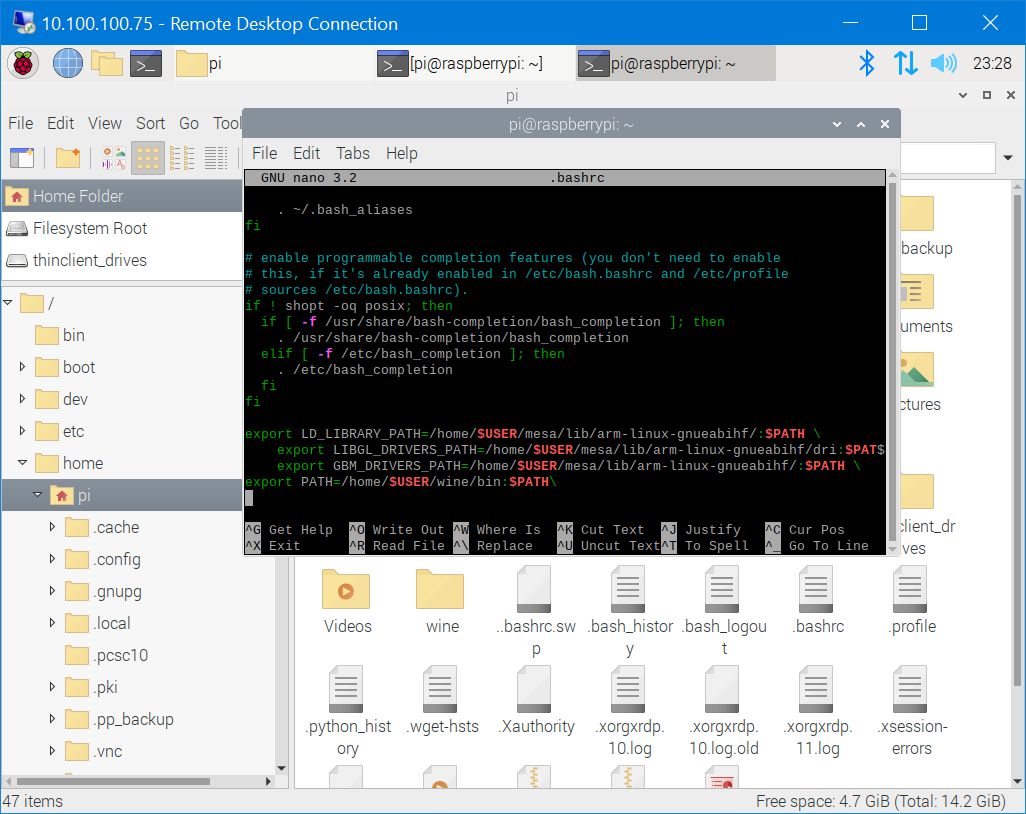
Task: Open the File Manager launcher in the panel
Action: point(107,63)
